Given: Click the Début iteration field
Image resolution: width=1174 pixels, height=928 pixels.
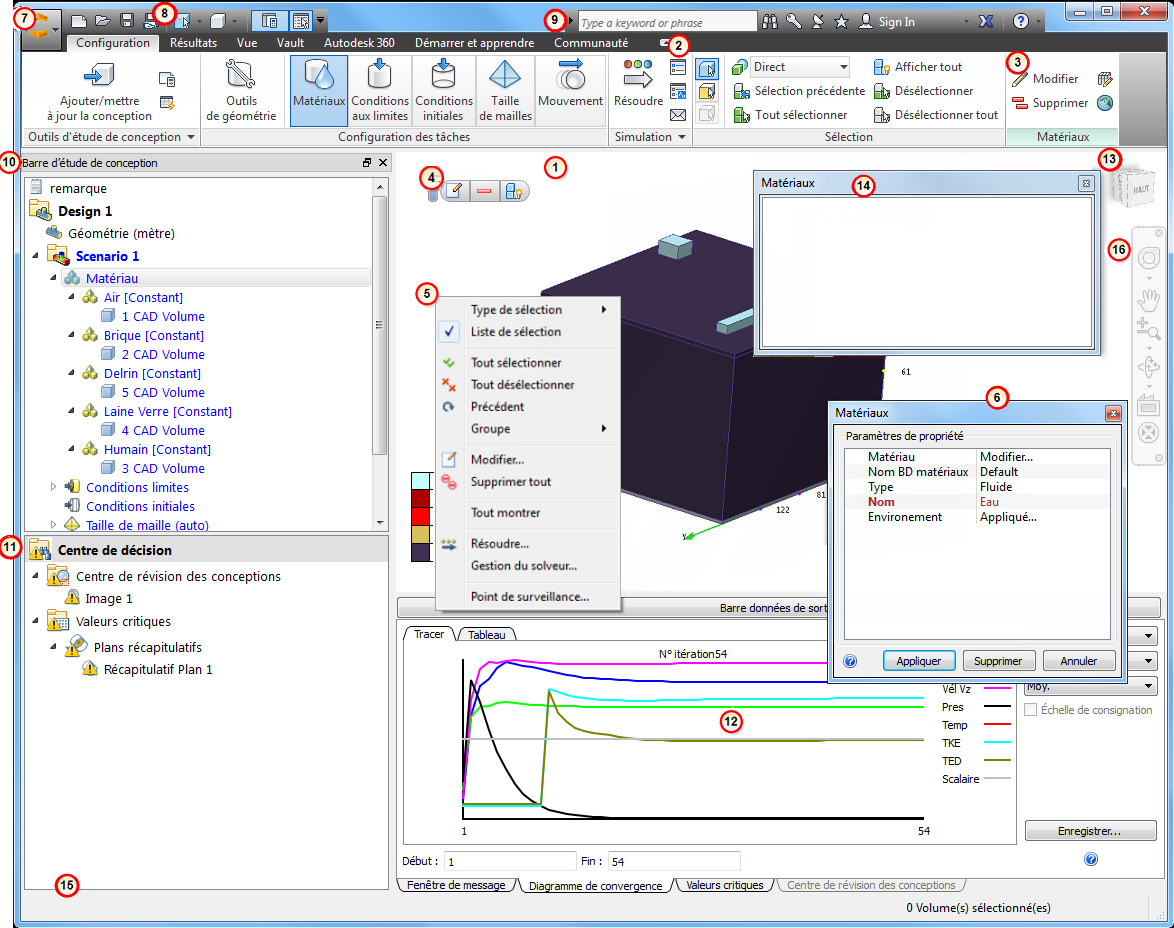Looking at the screenshot, I should (511, 861).
